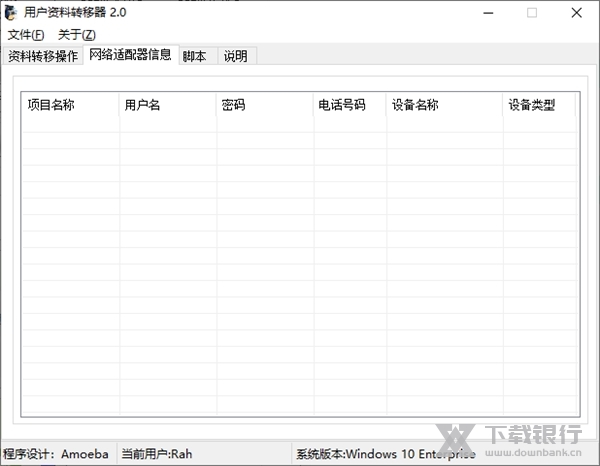Close the 用户资料转移器 2.0 window
Viewport: 600px width, 466px height.
tap(576, 13)
